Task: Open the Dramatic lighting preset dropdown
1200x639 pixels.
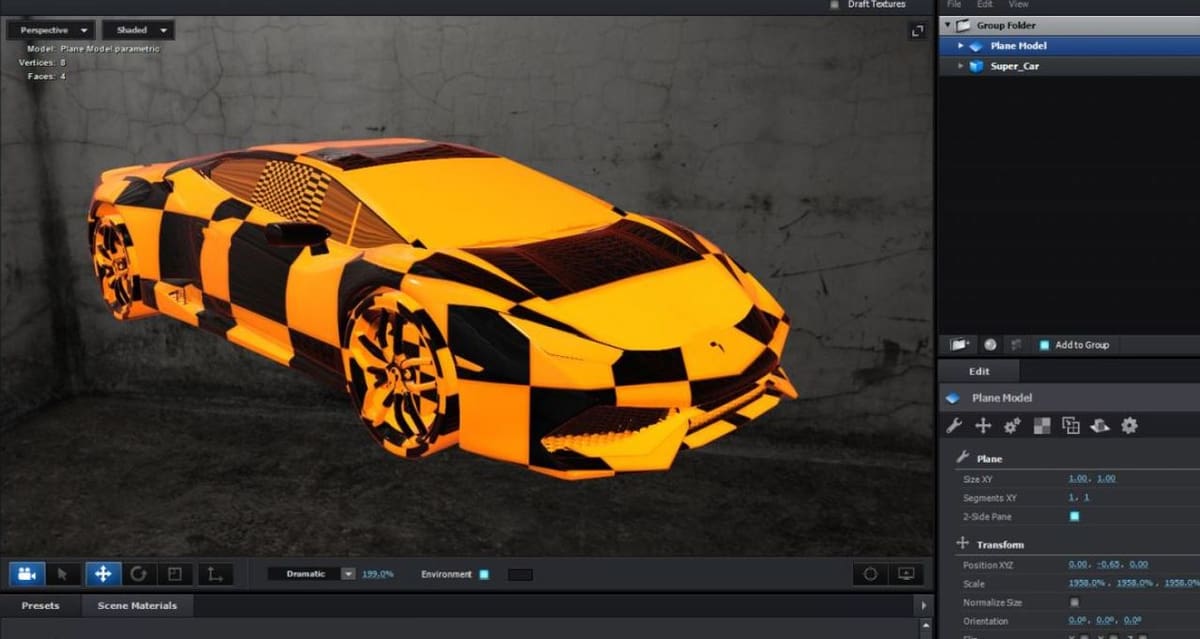Action: coord(312,574)
